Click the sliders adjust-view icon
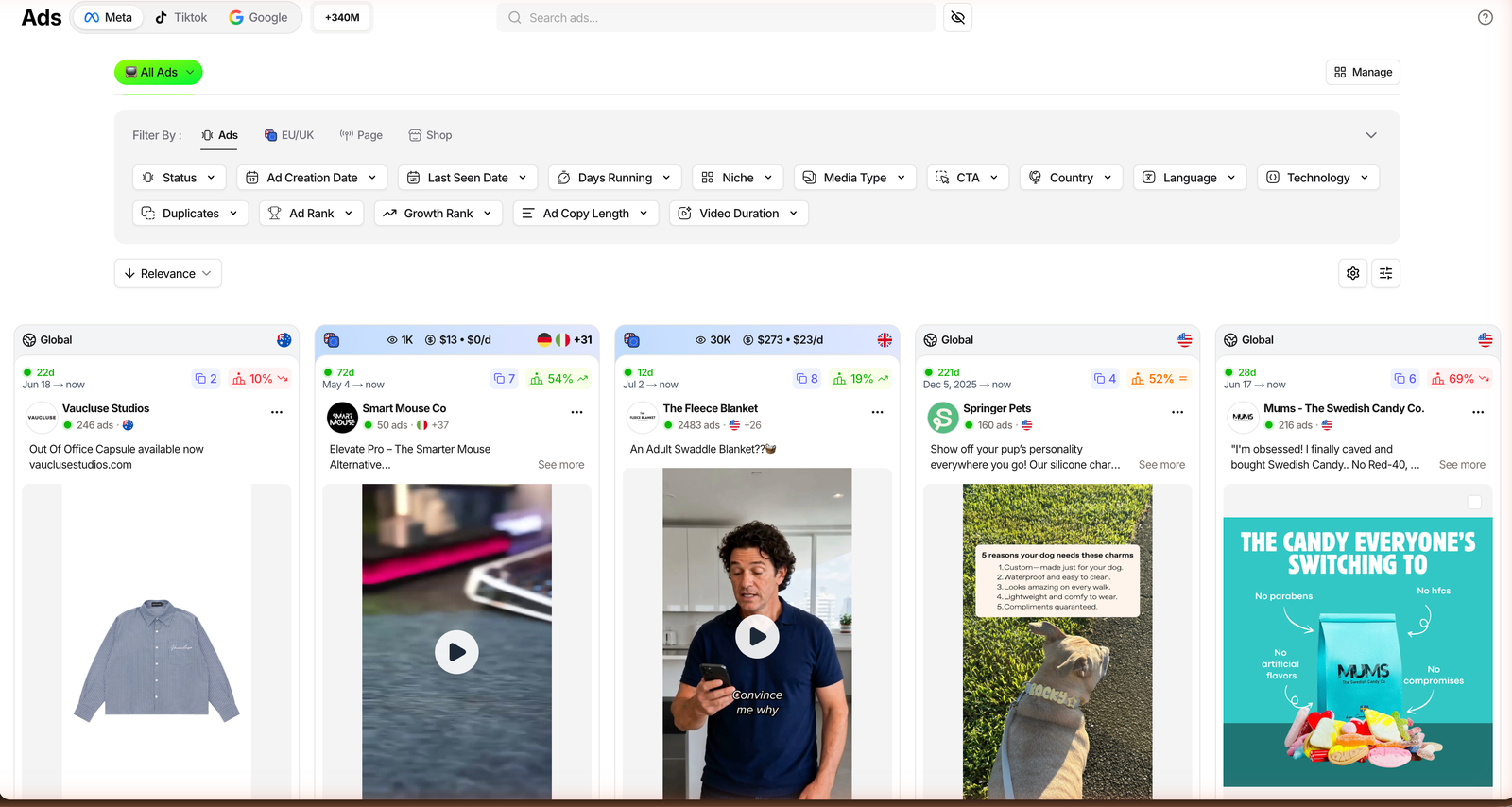 coord(1386,273)
